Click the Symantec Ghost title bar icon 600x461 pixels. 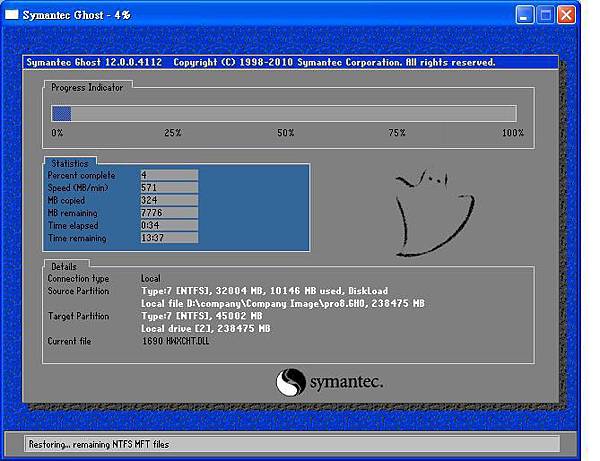click(12, 15)
